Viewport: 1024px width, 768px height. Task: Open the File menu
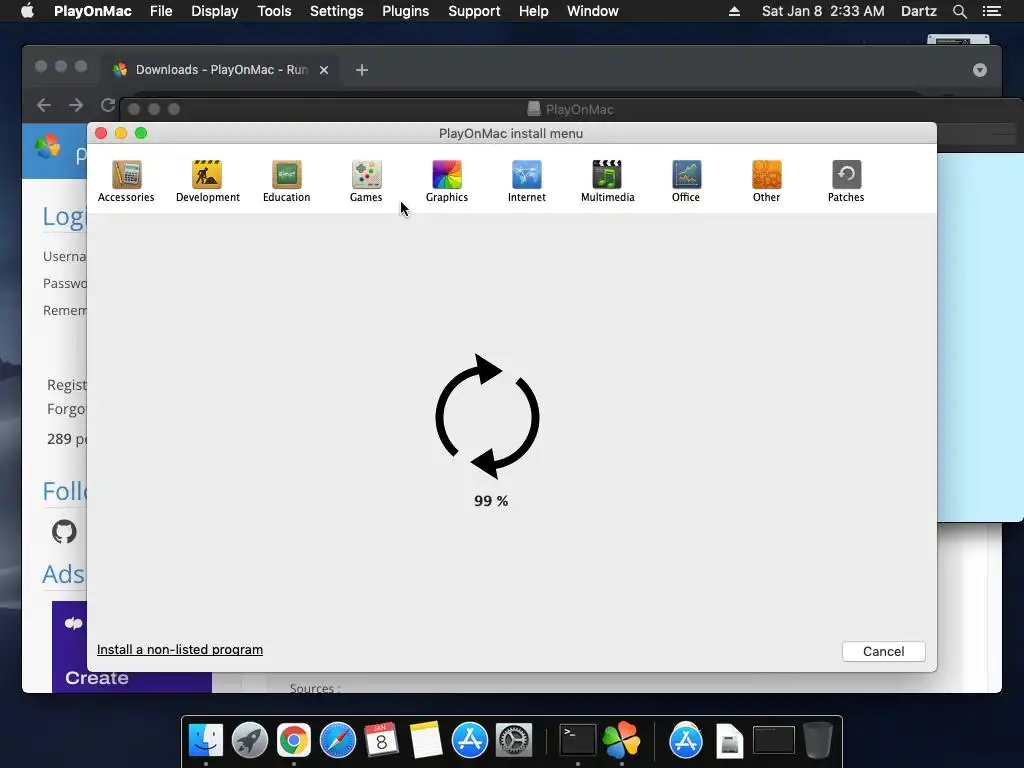click(161, 11)
